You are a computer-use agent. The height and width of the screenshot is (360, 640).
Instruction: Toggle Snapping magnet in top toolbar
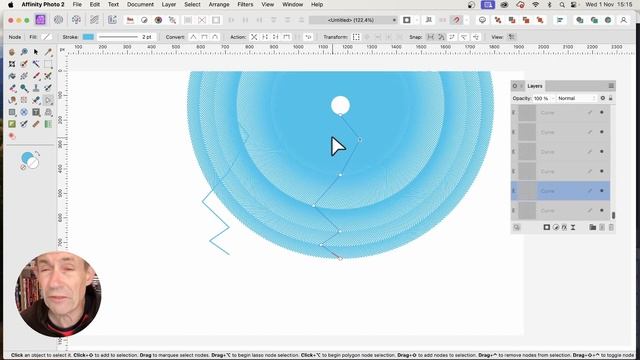click(456, 20)
